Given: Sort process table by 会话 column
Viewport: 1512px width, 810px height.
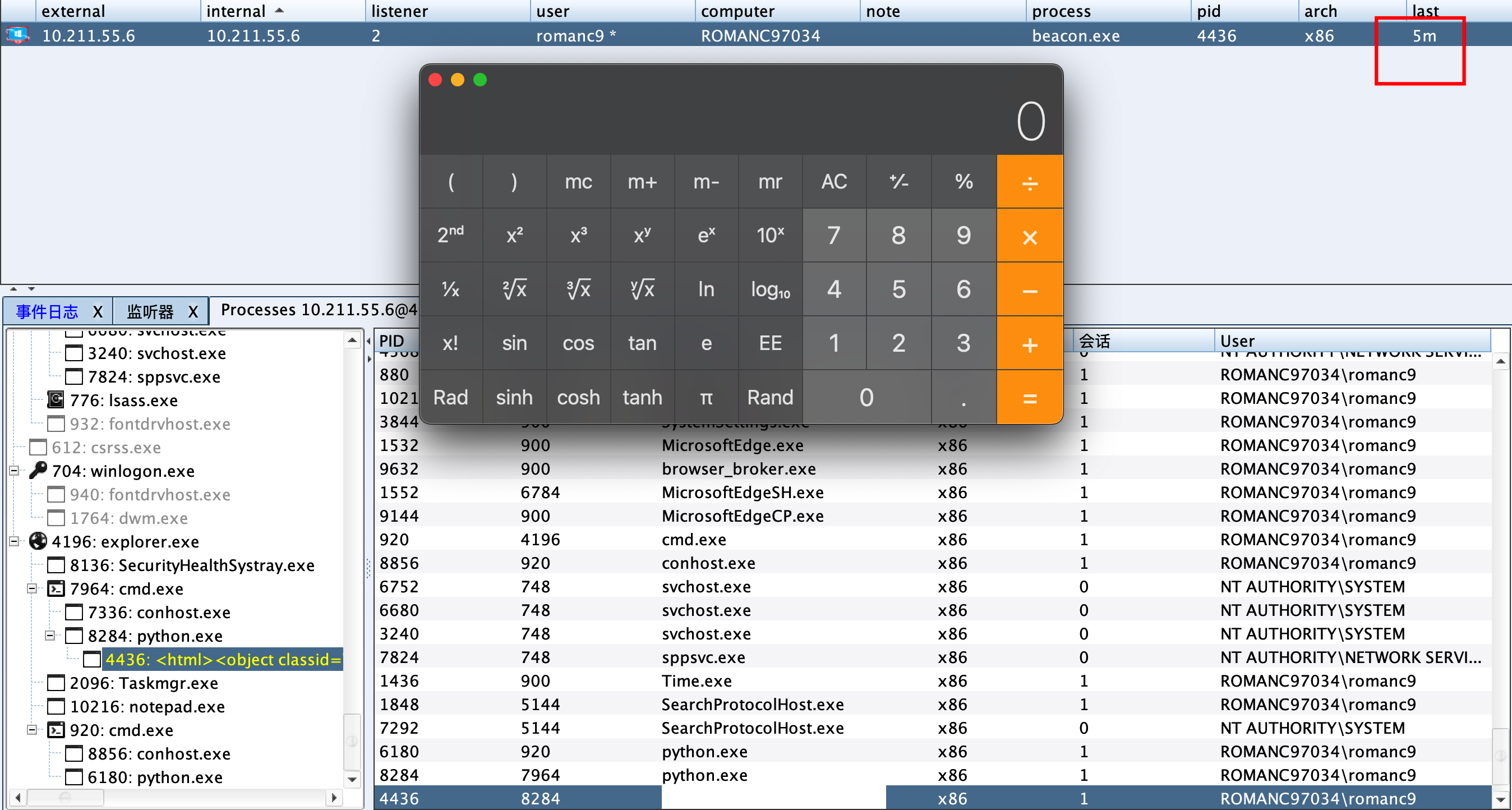Looking at the screenshot, I should 1144,340.
